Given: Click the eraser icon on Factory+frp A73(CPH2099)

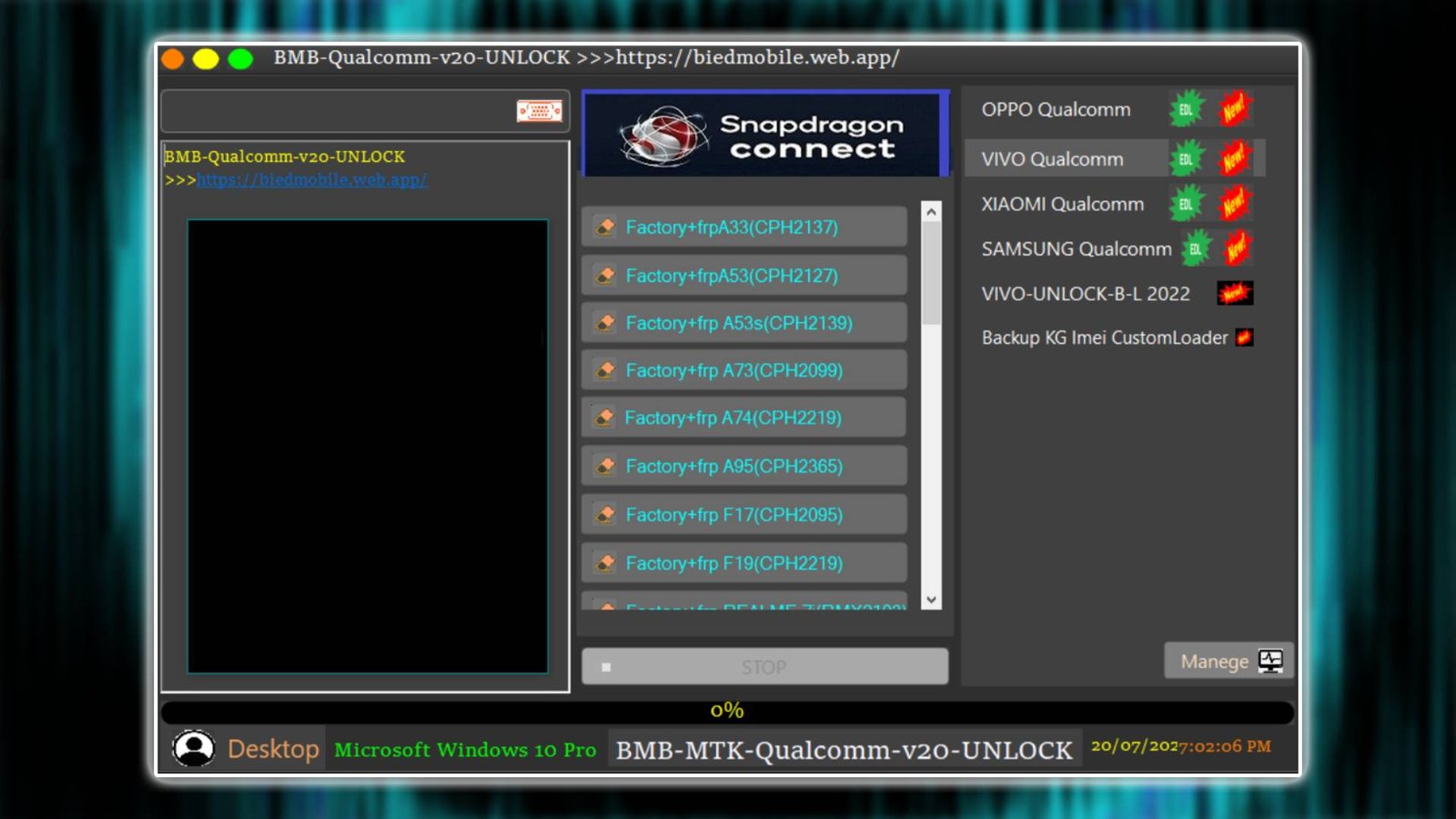Looking at the screenshot, I should 607,369.
